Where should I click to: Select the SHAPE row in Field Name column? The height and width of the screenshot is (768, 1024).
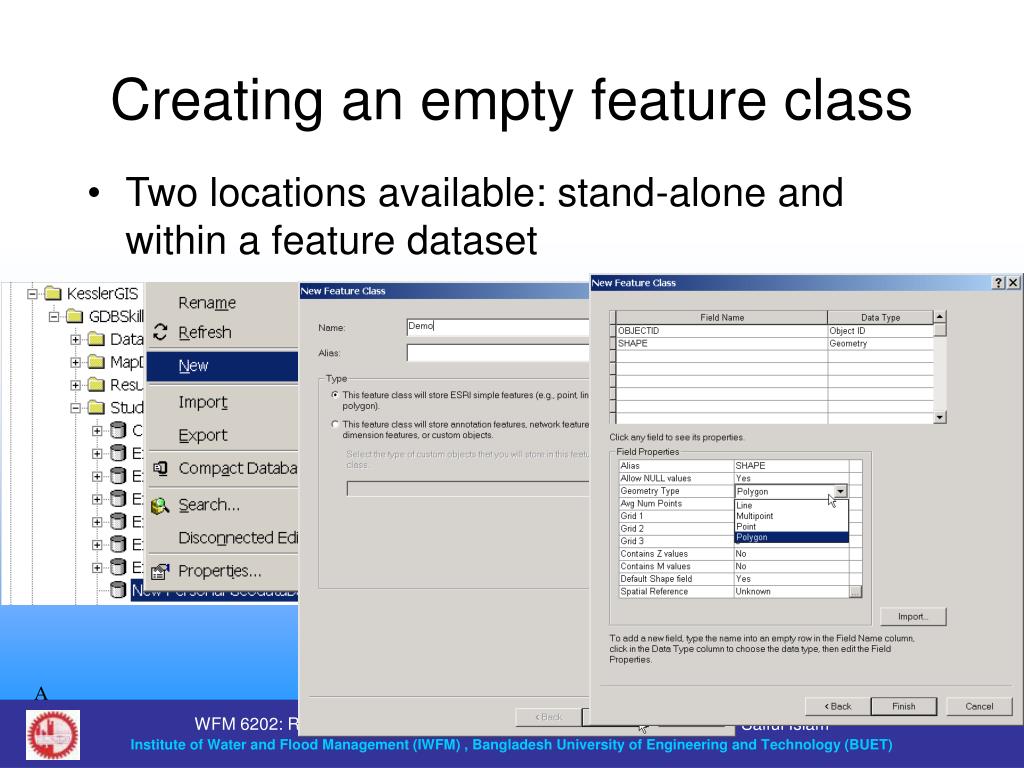pos(722,344)
